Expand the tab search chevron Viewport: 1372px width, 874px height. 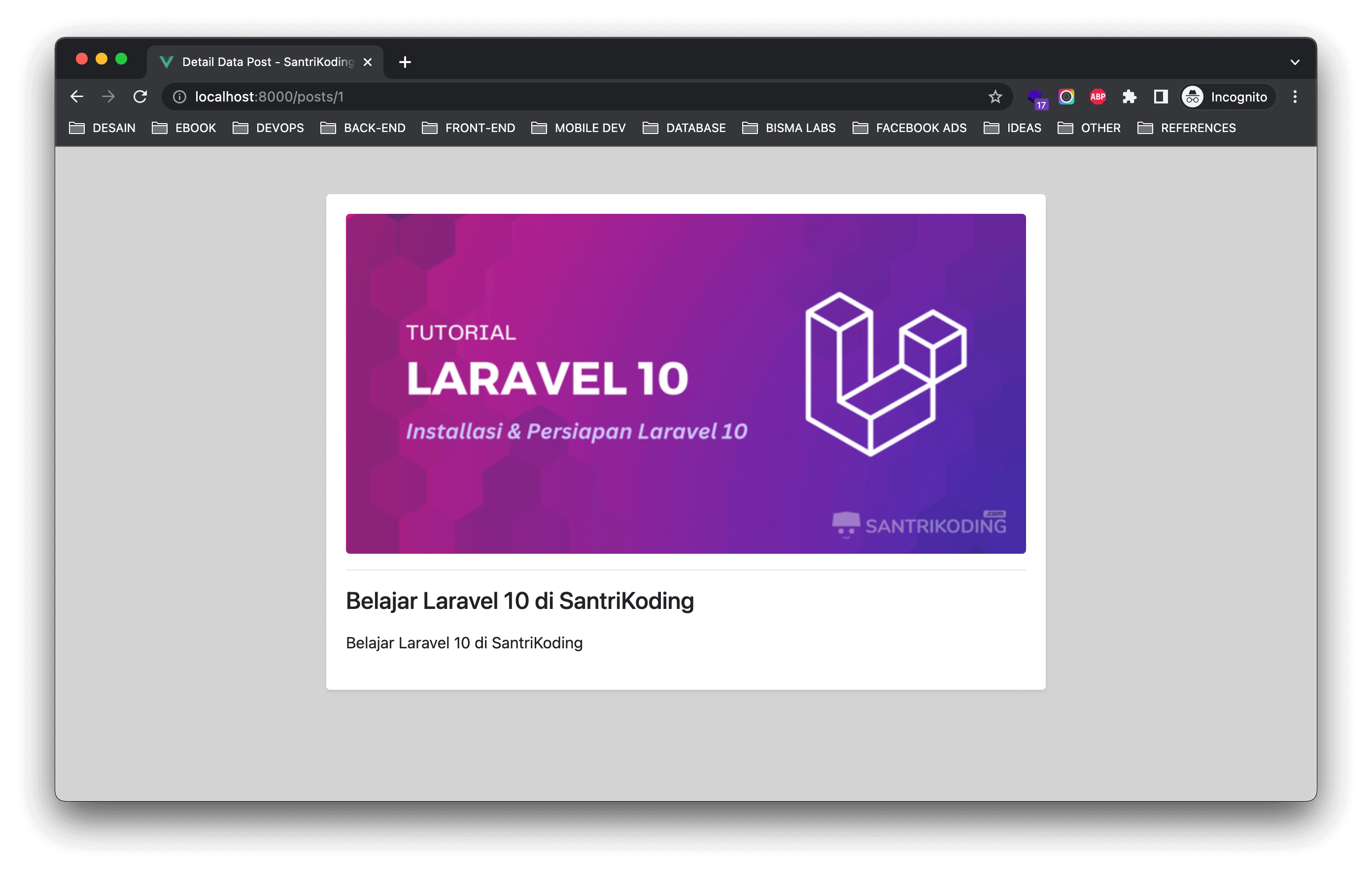click(1295, 62)
